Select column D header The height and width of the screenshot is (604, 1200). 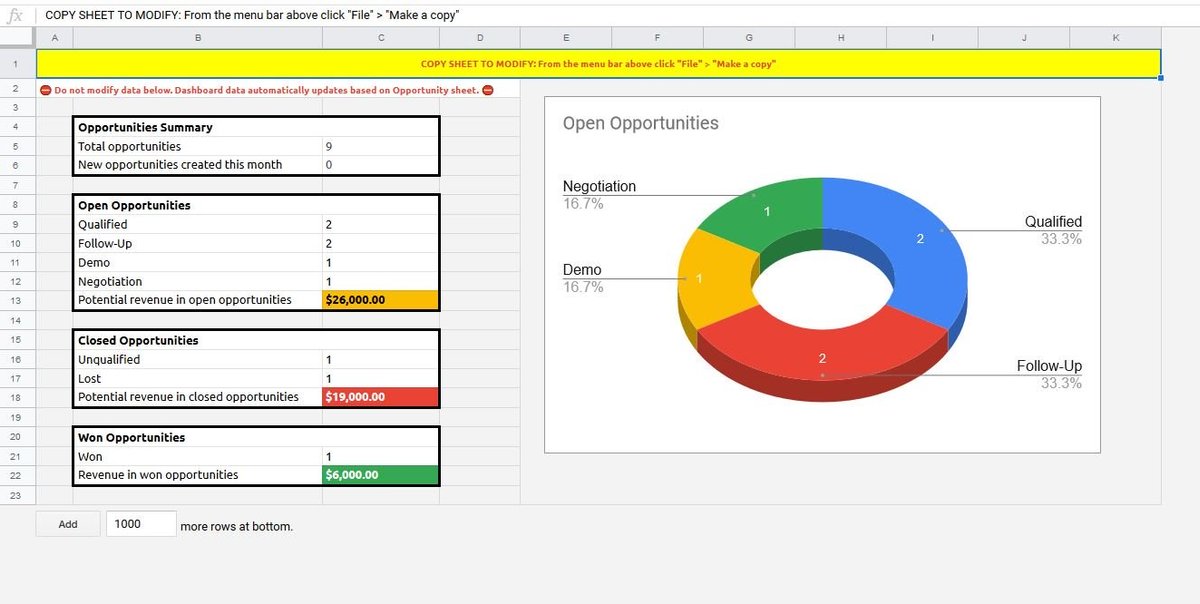(x=480, y=38)
